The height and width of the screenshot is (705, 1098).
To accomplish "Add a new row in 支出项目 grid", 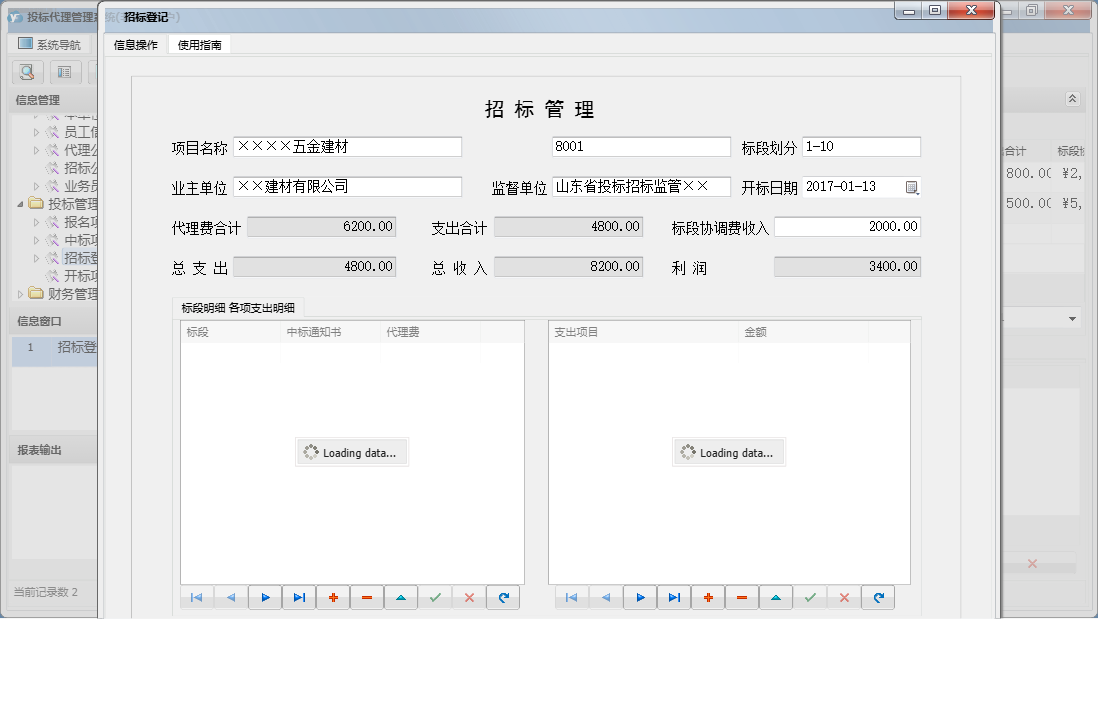I will click(708, 598).
